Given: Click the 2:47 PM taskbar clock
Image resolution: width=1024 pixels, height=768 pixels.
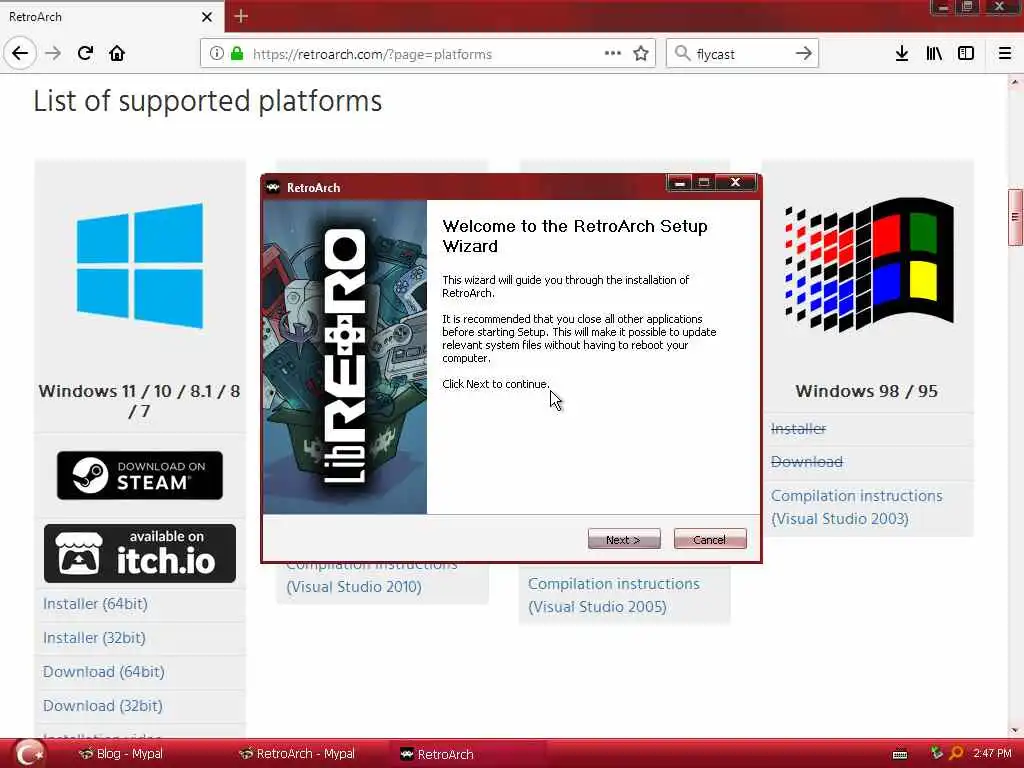Looking at the screenshot, I should coord(993,753).
